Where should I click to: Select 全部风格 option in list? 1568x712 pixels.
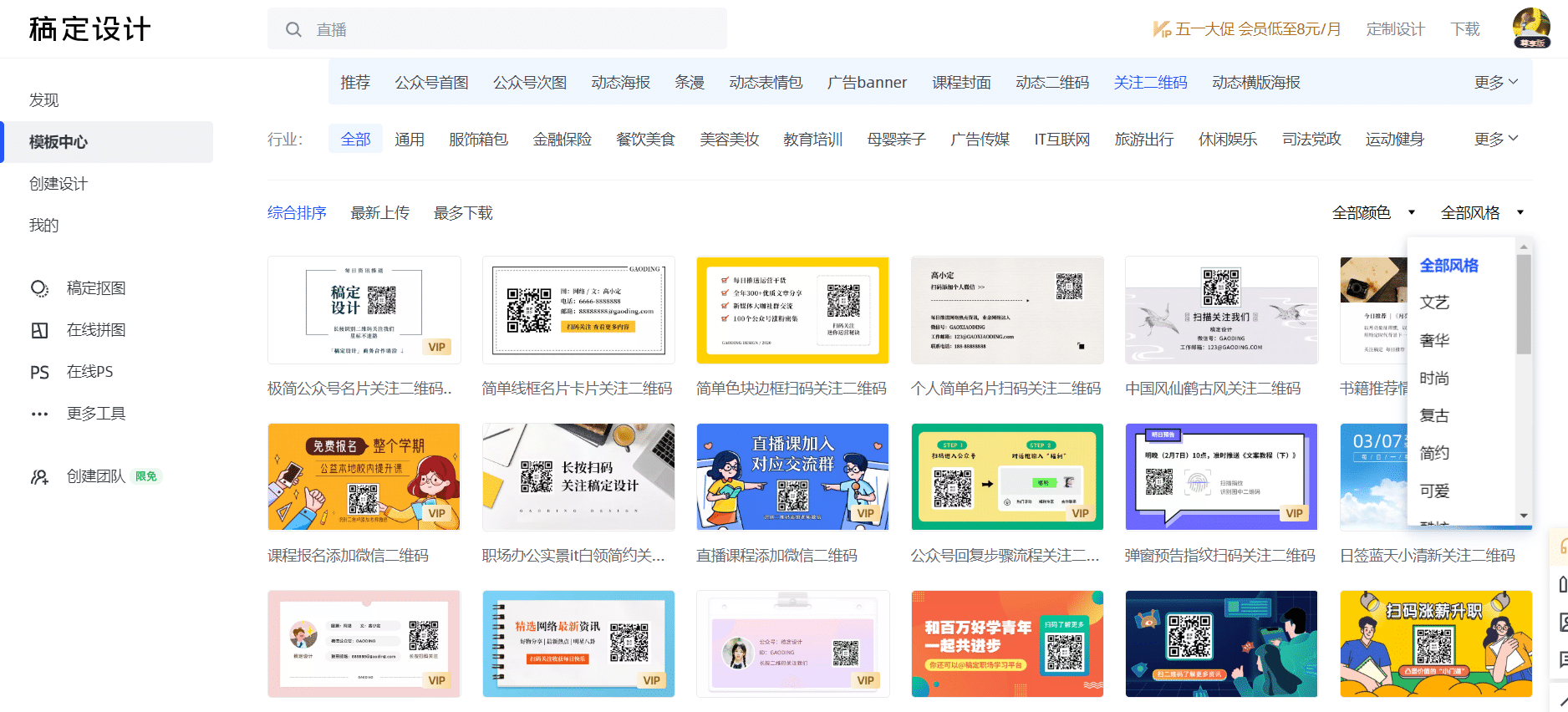(x=1449, y=265)
